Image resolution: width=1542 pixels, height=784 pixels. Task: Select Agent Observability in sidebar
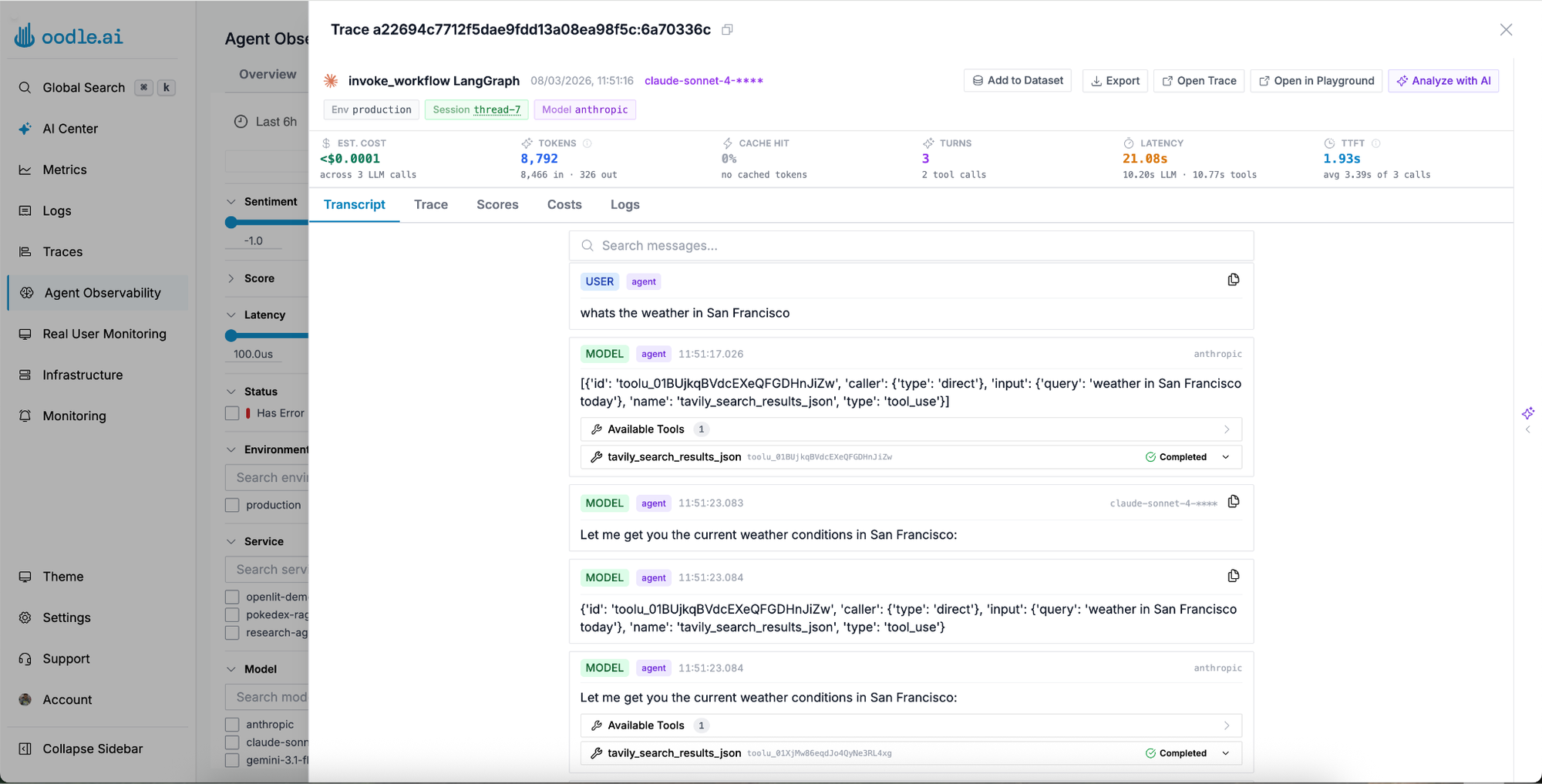point(98,293)
